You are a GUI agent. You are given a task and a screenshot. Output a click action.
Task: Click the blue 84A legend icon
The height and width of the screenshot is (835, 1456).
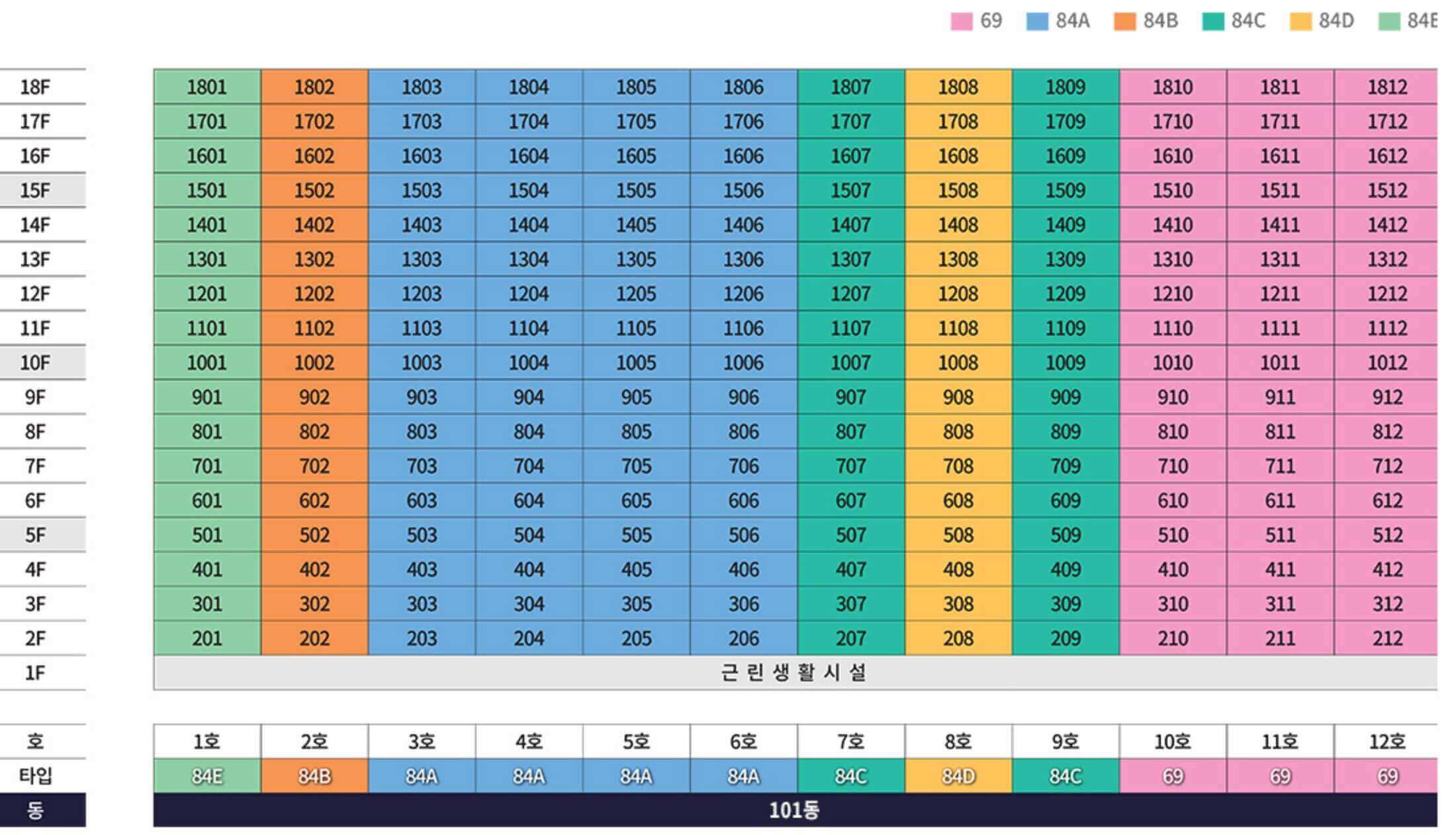click(1037, 22)
